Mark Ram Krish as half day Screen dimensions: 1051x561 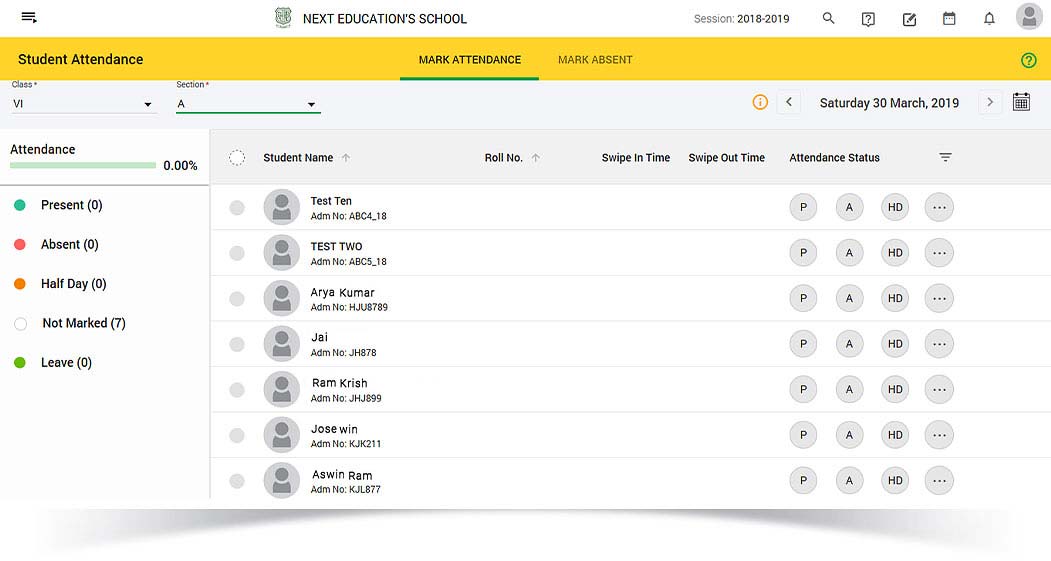[895, 390]
